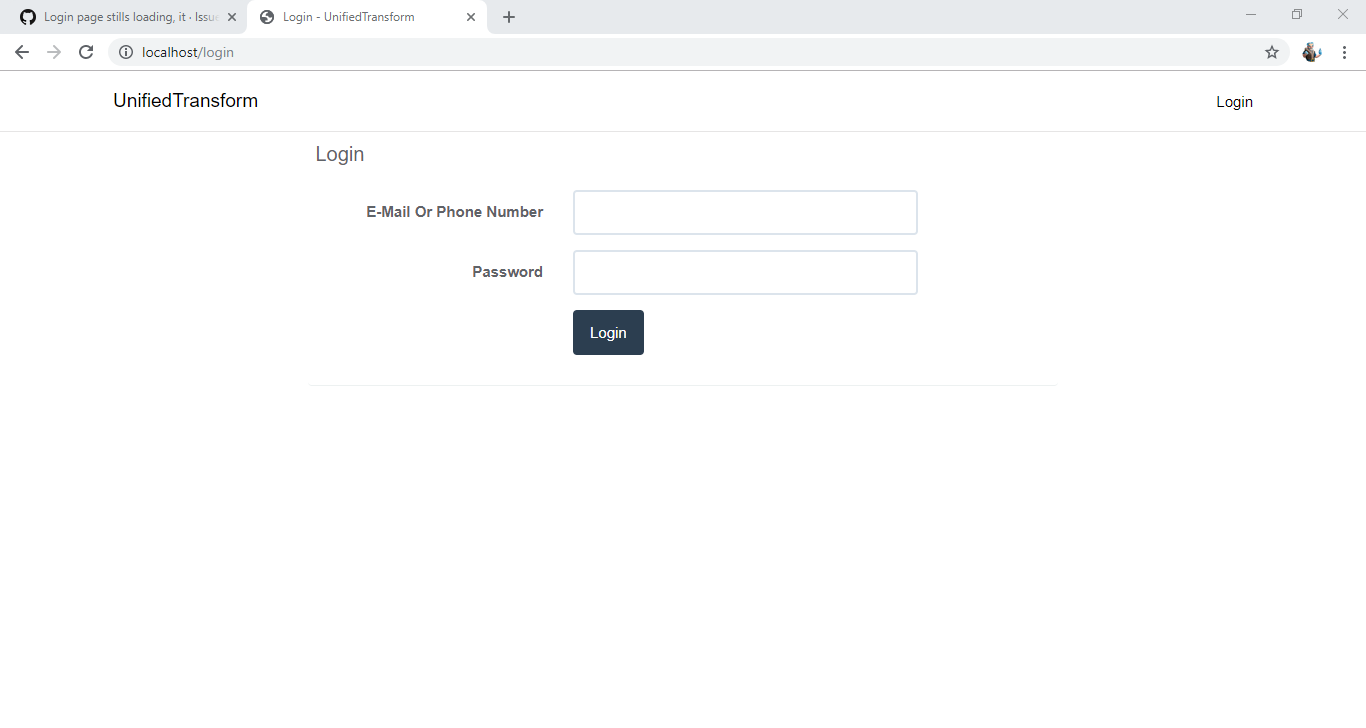Minimize the browser window
The image size is (1366, 728).
point(1251,14)
